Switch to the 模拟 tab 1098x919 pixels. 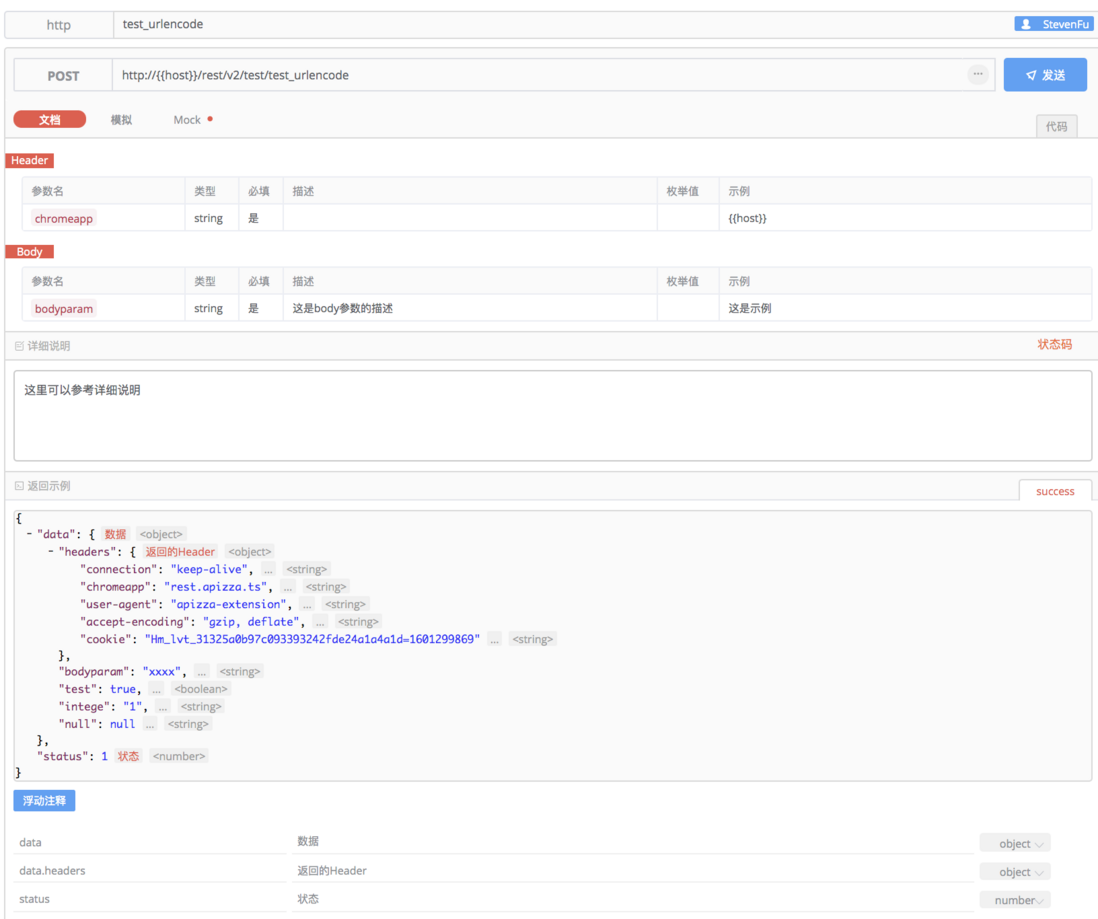pos(121,120)
